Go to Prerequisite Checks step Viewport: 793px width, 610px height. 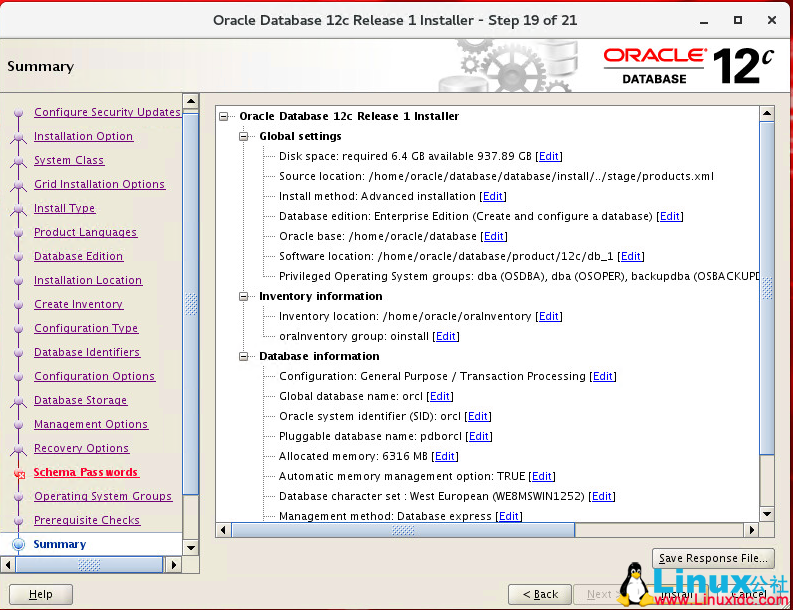click(87, 520)
